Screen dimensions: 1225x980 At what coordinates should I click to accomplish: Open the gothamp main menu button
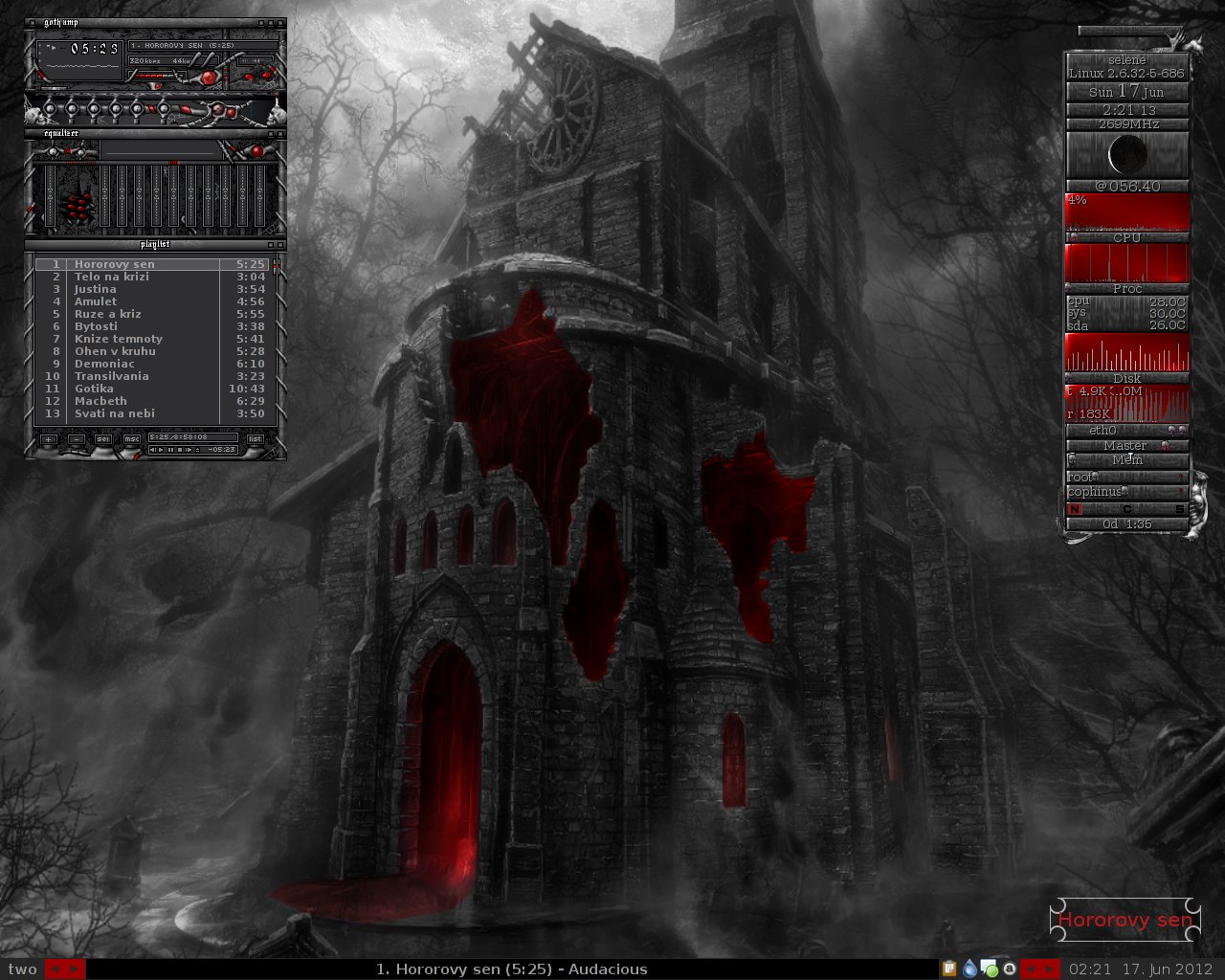[32, 23]
